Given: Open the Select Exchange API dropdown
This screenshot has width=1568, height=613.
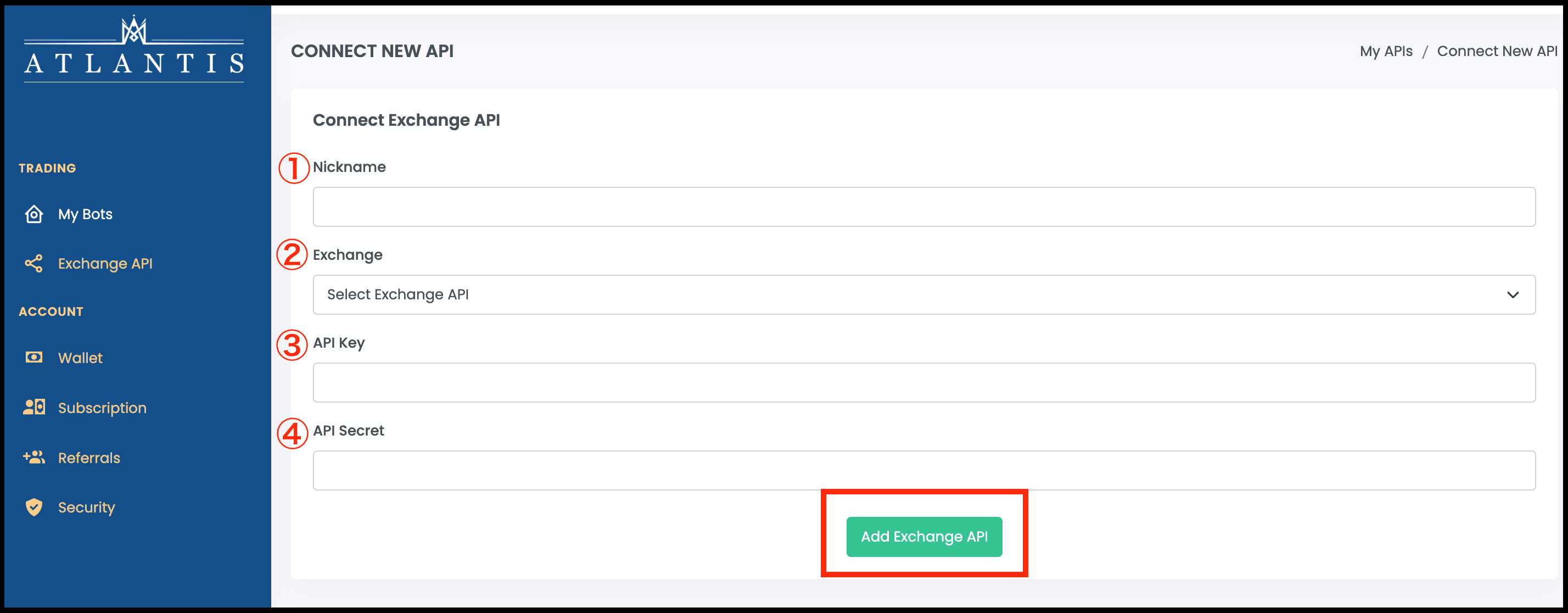Looking at the screenshot, I should coord(924,294).
